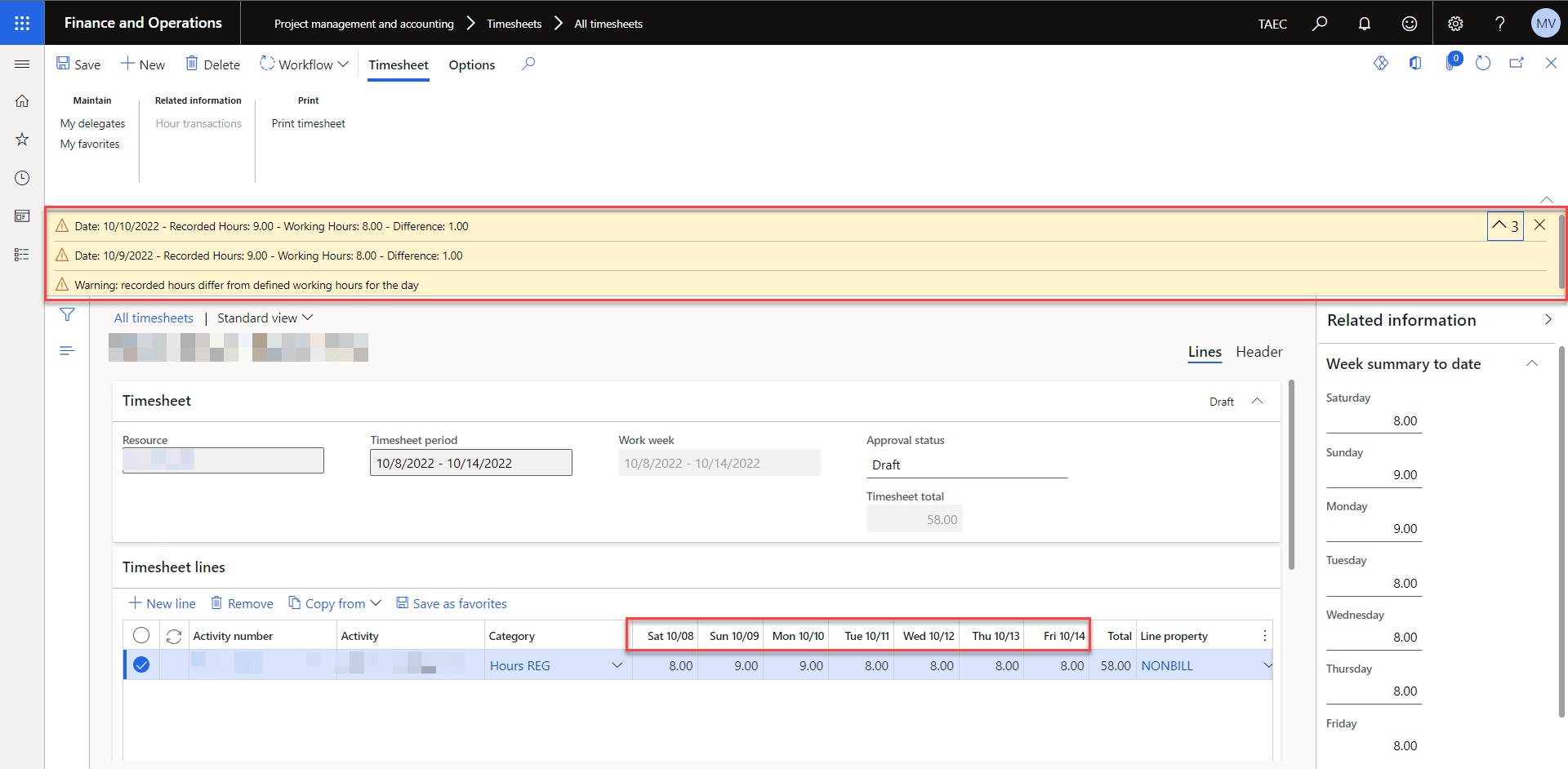Click the search magnifier in top bar

1320,24
